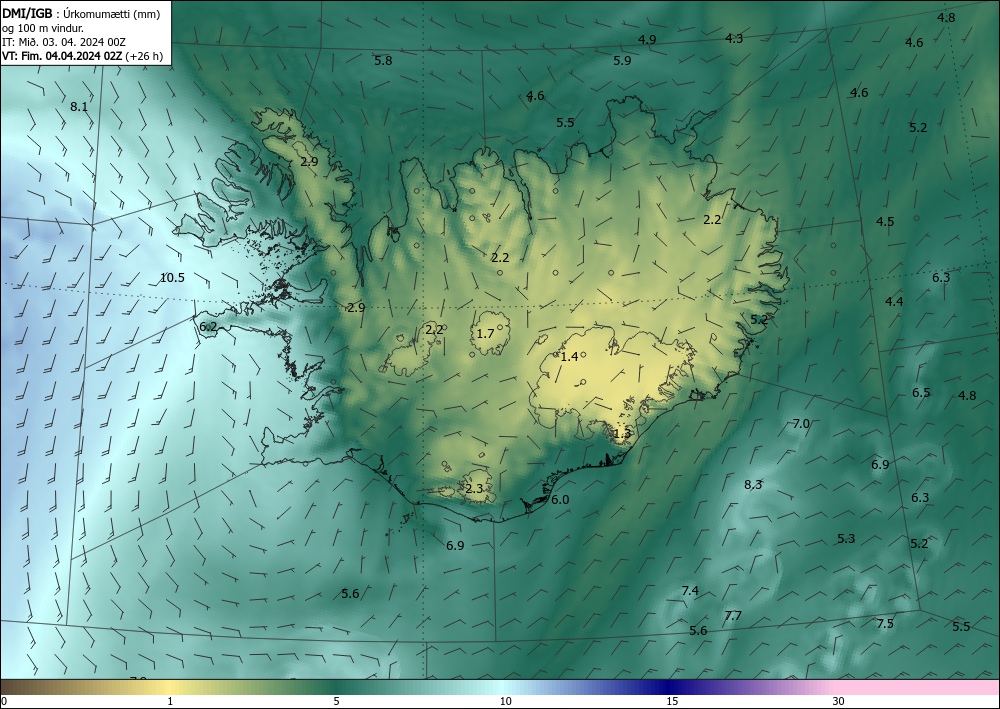Select the 'IT: Mið. 03. 04. 2024 00Z' line
Screen dimensions: 1000x709
click(x=64, y=42)
